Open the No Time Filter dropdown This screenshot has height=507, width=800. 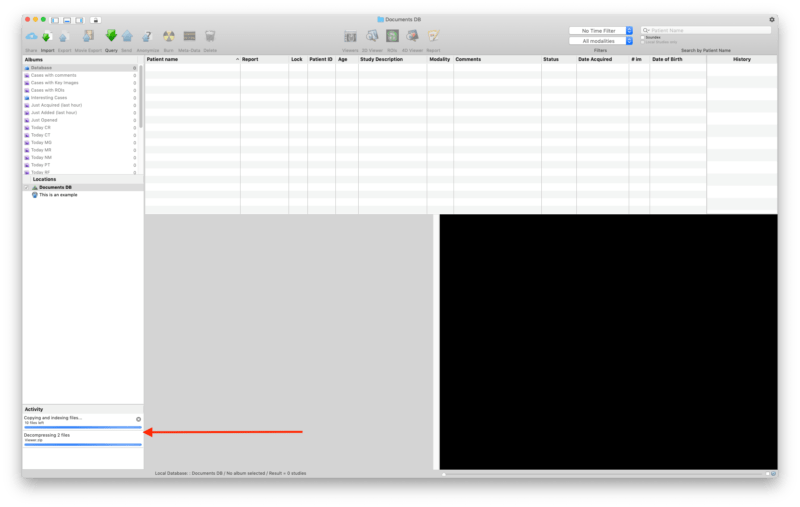pos(601,31)
